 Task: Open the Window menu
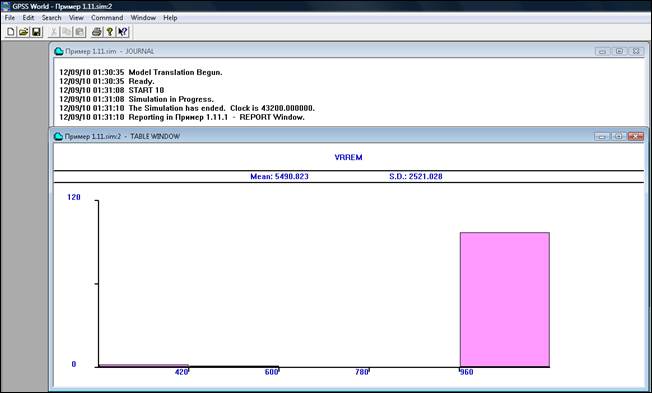point(143,18)
